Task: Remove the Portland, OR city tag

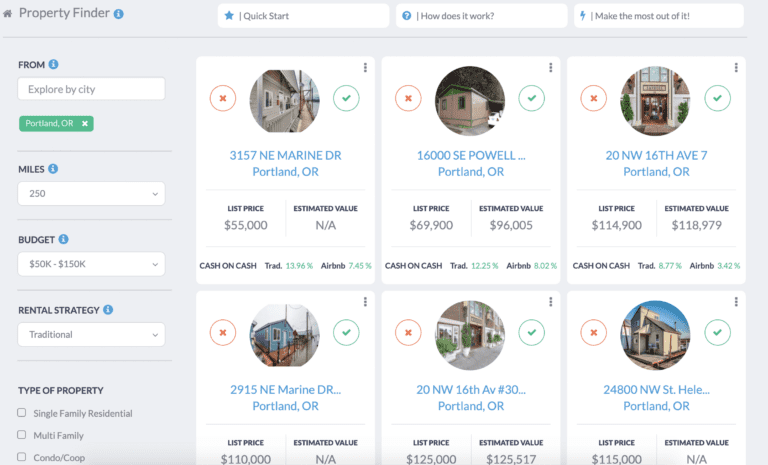Action: tap(85, 124)
